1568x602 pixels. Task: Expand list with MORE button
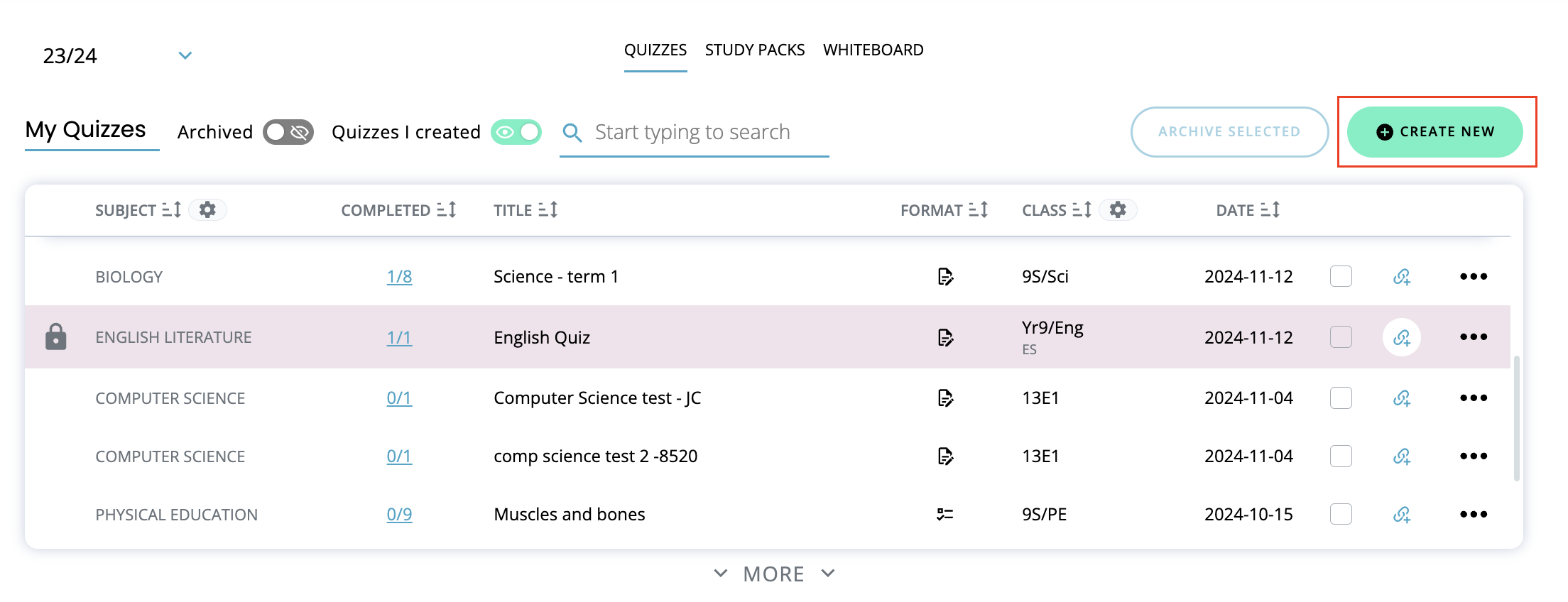pyautogui.click(x=774, y=574)
